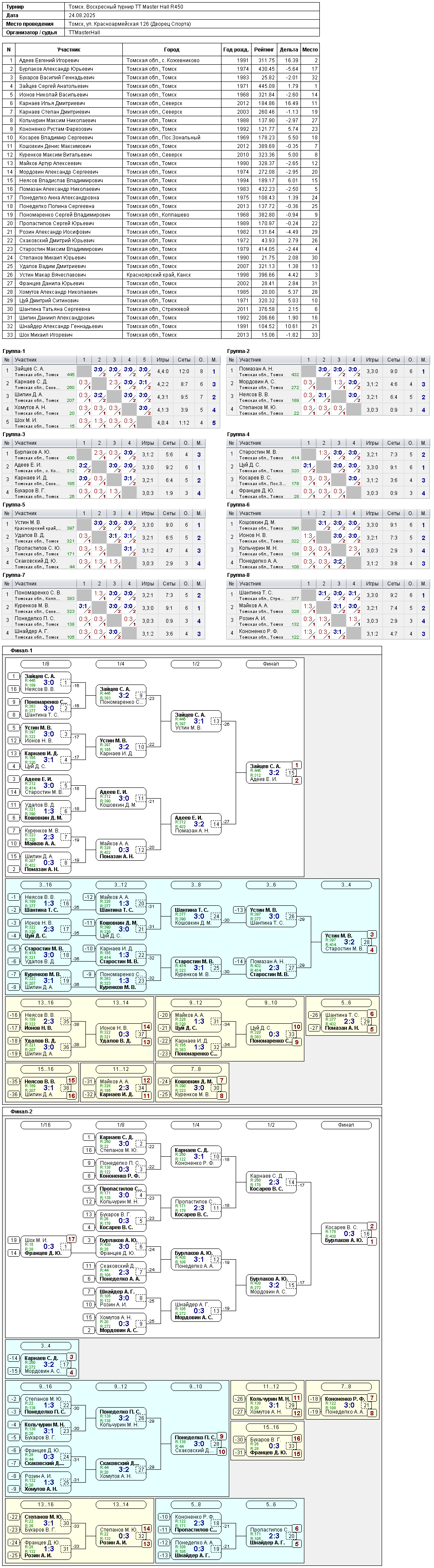Click participant 'Понеделко Анна Александровна'
Image resolution: width=434 pixels, height=1568 pixels.
coord(58,197)
